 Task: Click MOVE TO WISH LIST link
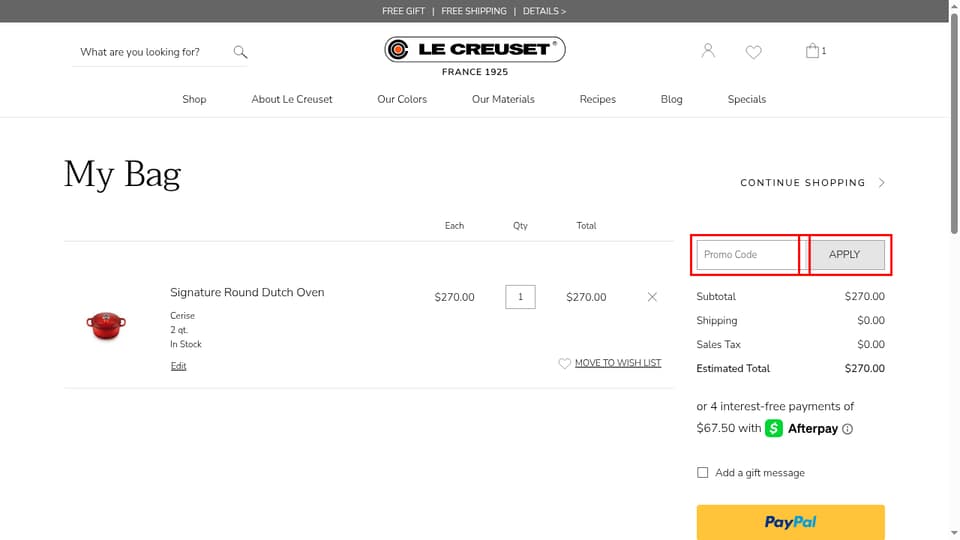618,363
